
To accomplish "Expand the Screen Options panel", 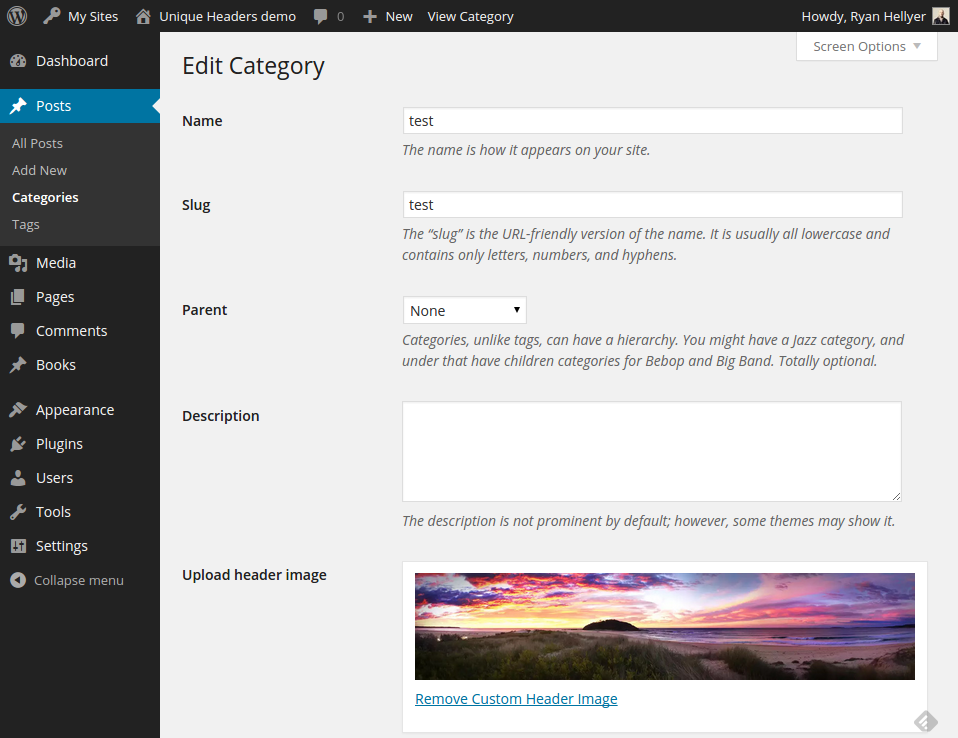I will pyautogui.click(x=866, y=46).
